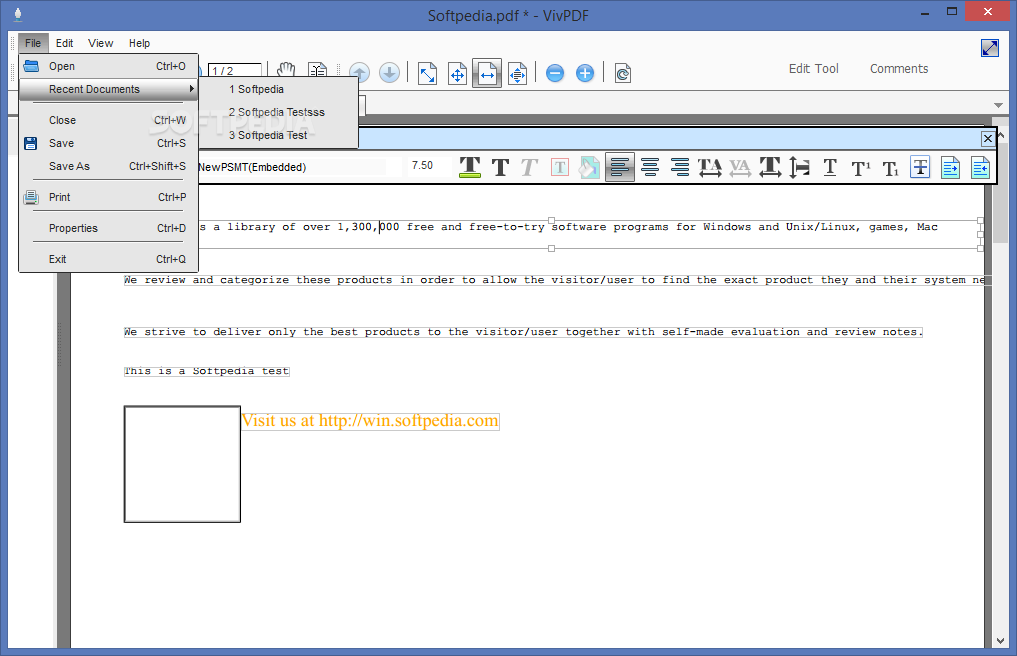Apply underline text formatting
1017x656 pixels.
pos(830,167)
